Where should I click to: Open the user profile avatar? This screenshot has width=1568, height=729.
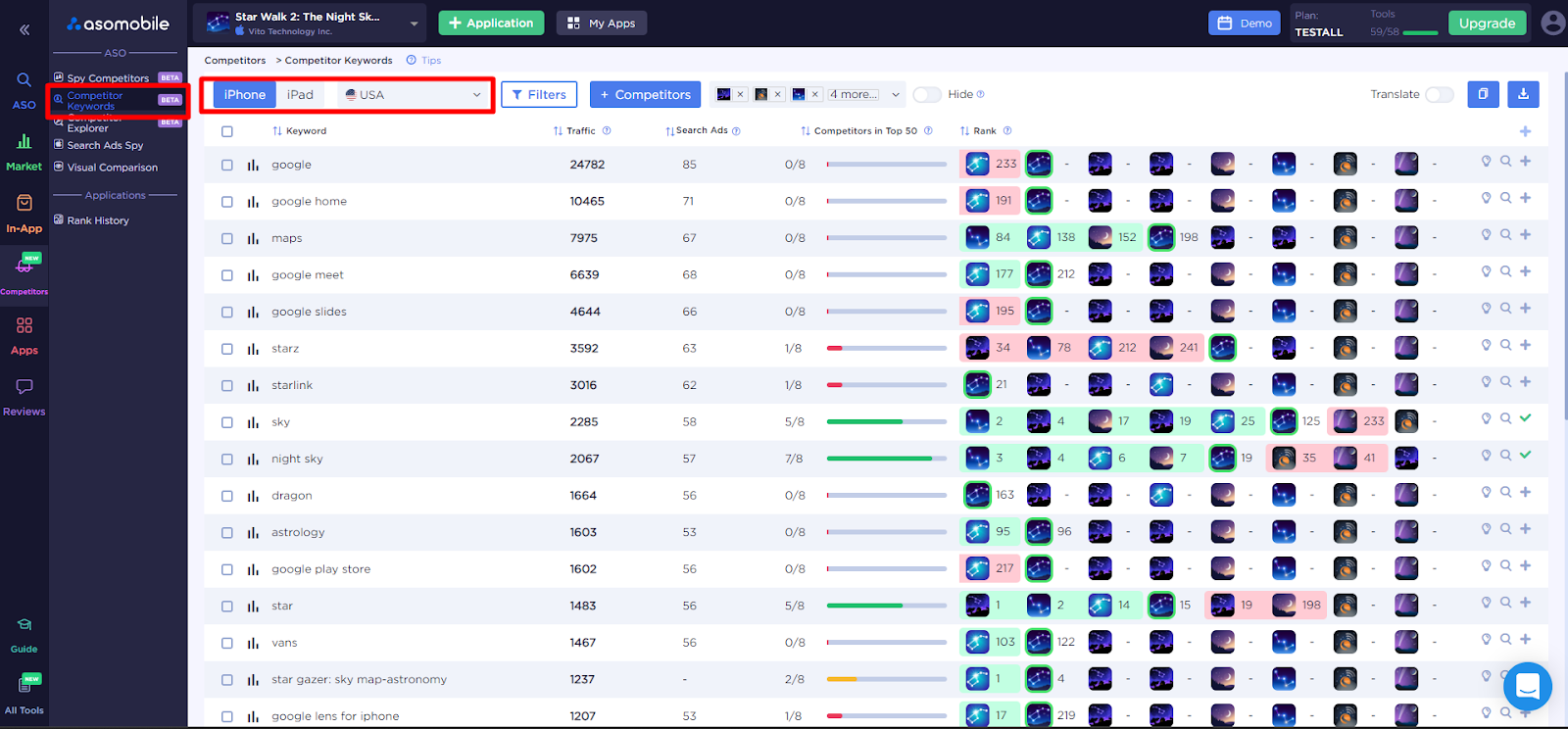(x=1552, y=23)
